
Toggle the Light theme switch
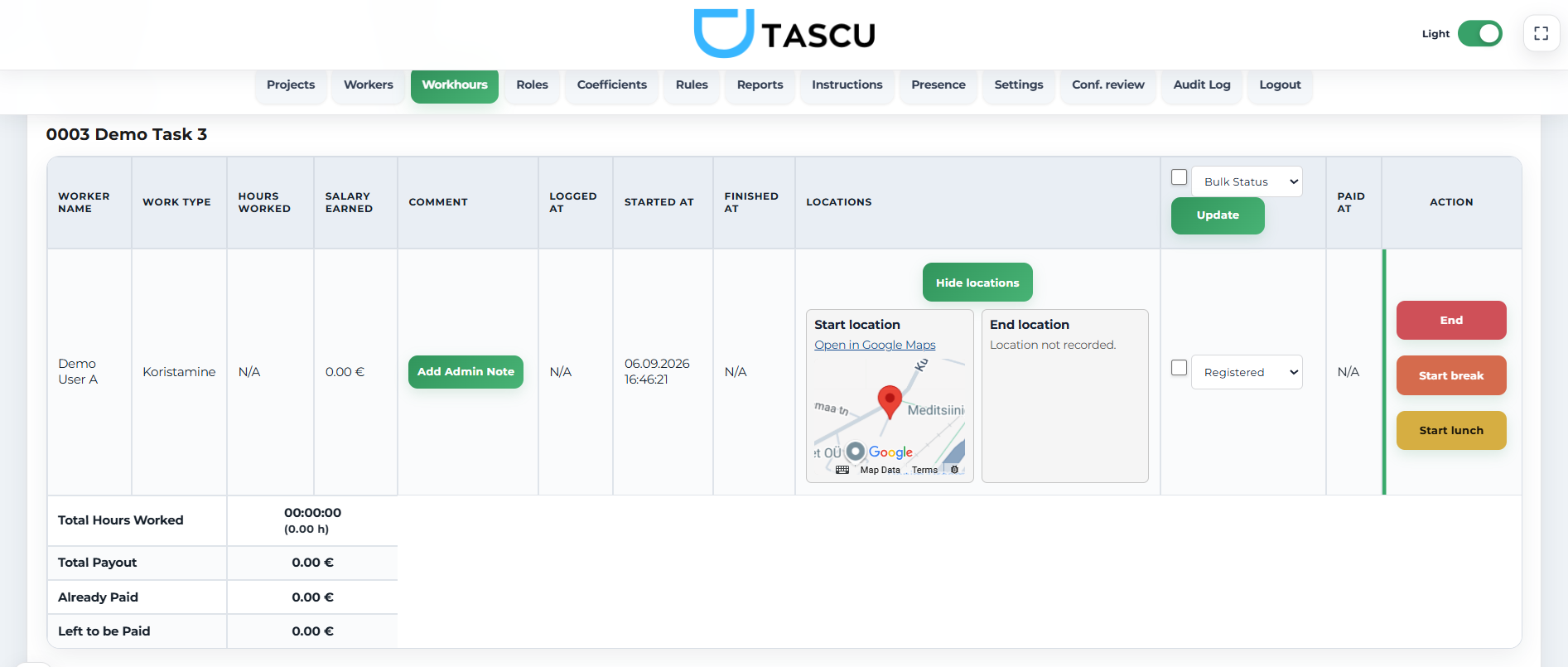[1479, 34]
